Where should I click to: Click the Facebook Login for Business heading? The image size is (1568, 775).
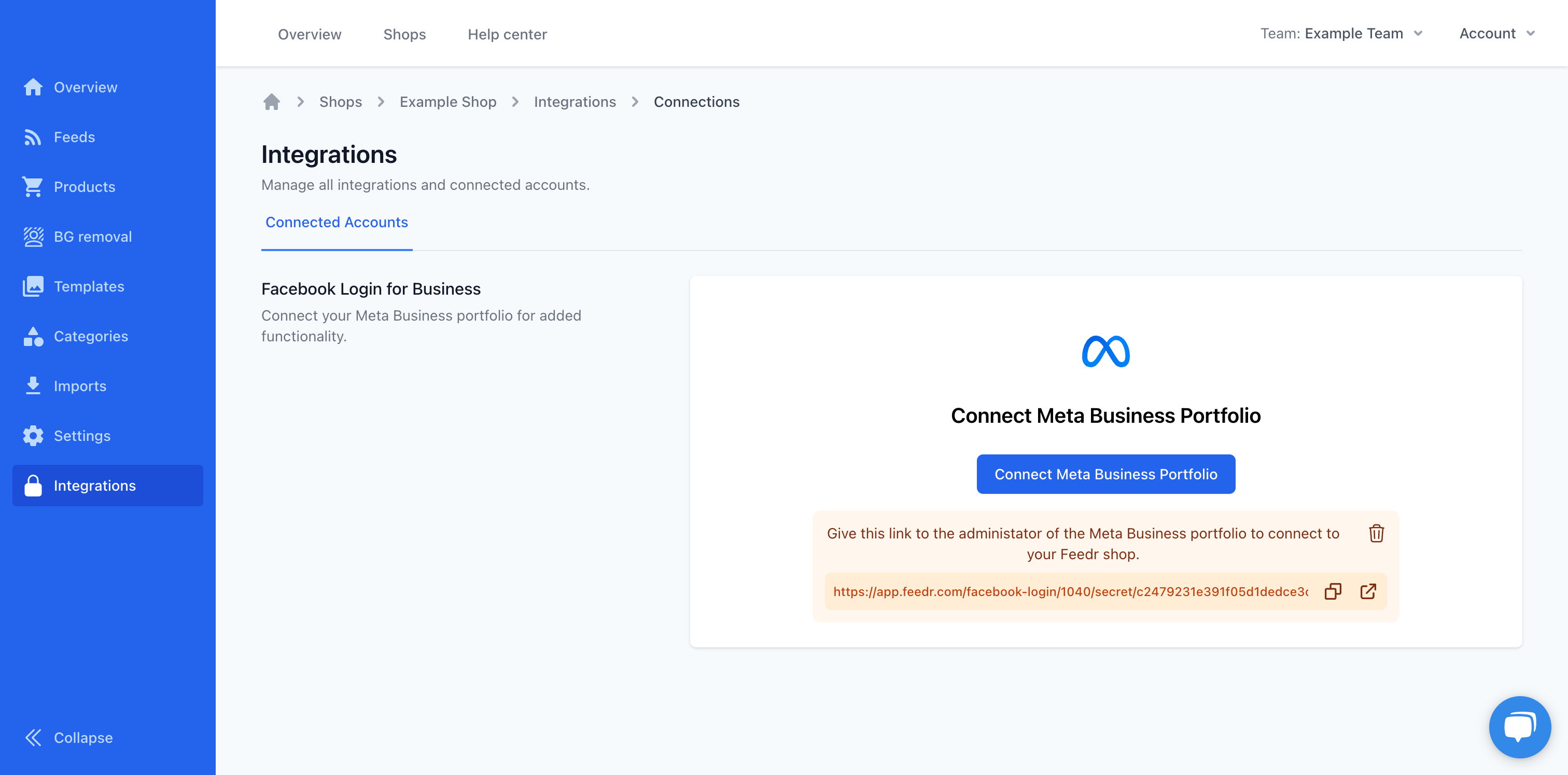pos(371,288)
